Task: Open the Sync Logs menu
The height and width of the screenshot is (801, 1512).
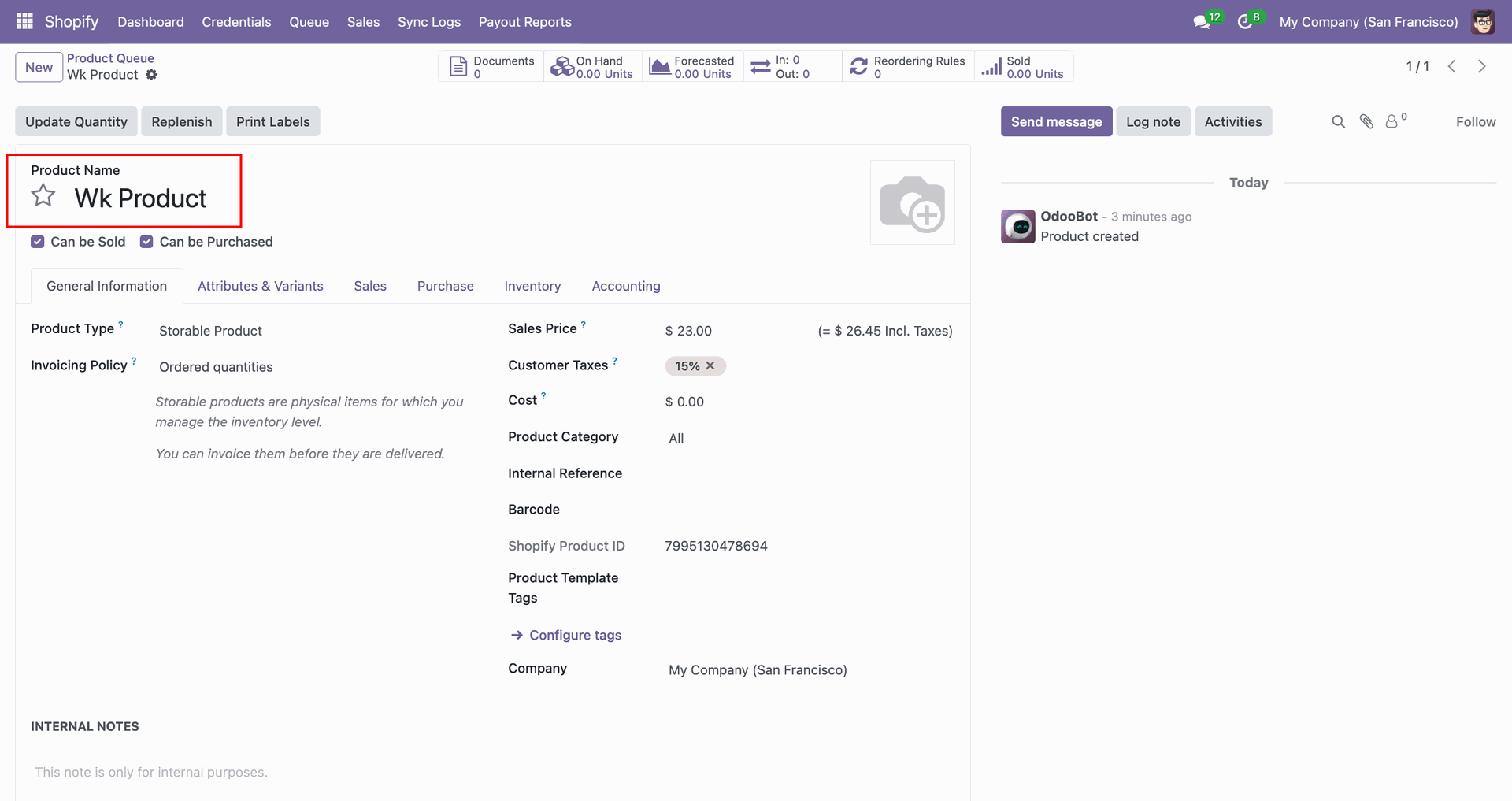Action: coord(429,22)
